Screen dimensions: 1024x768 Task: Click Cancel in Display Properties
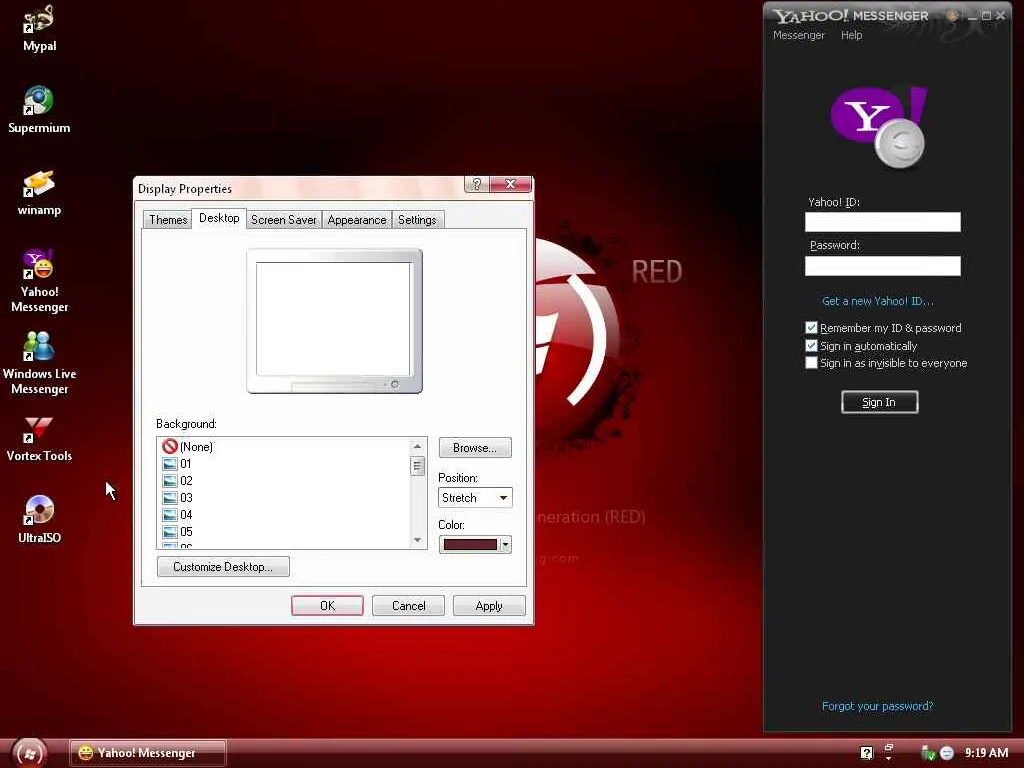[408, 606]
